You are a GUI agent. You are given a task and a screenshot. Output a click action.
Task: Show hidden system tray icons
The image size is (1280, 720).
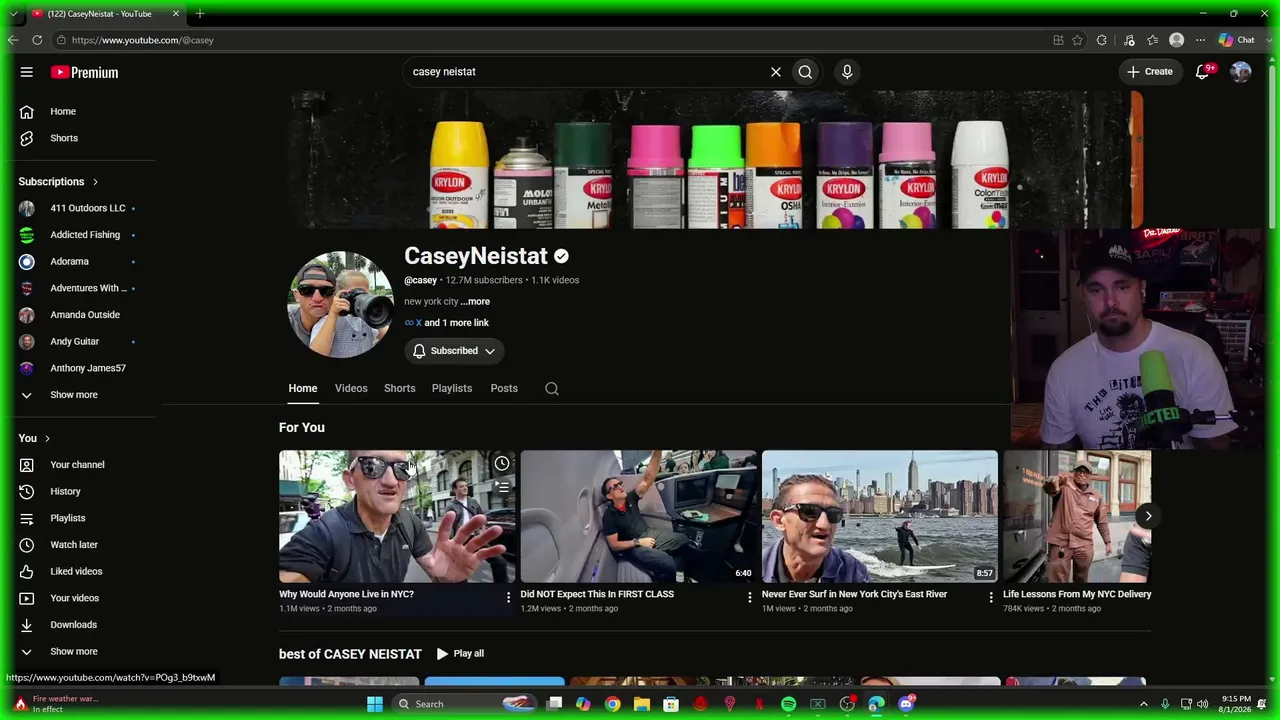click(1144, 704)
